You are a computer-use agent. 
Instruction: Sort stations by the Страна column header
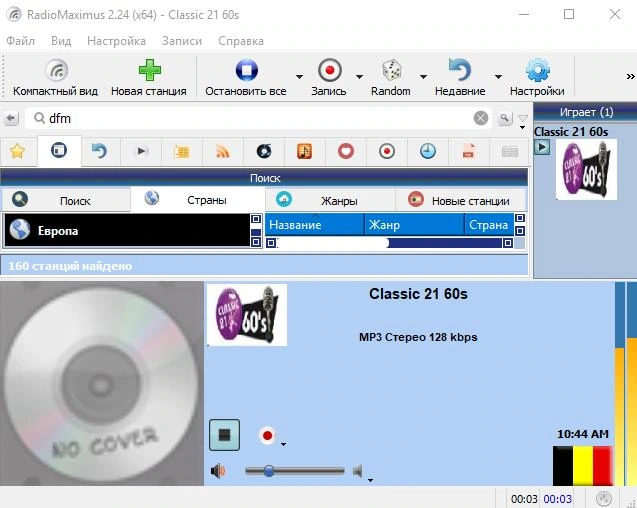coord(489,225)
